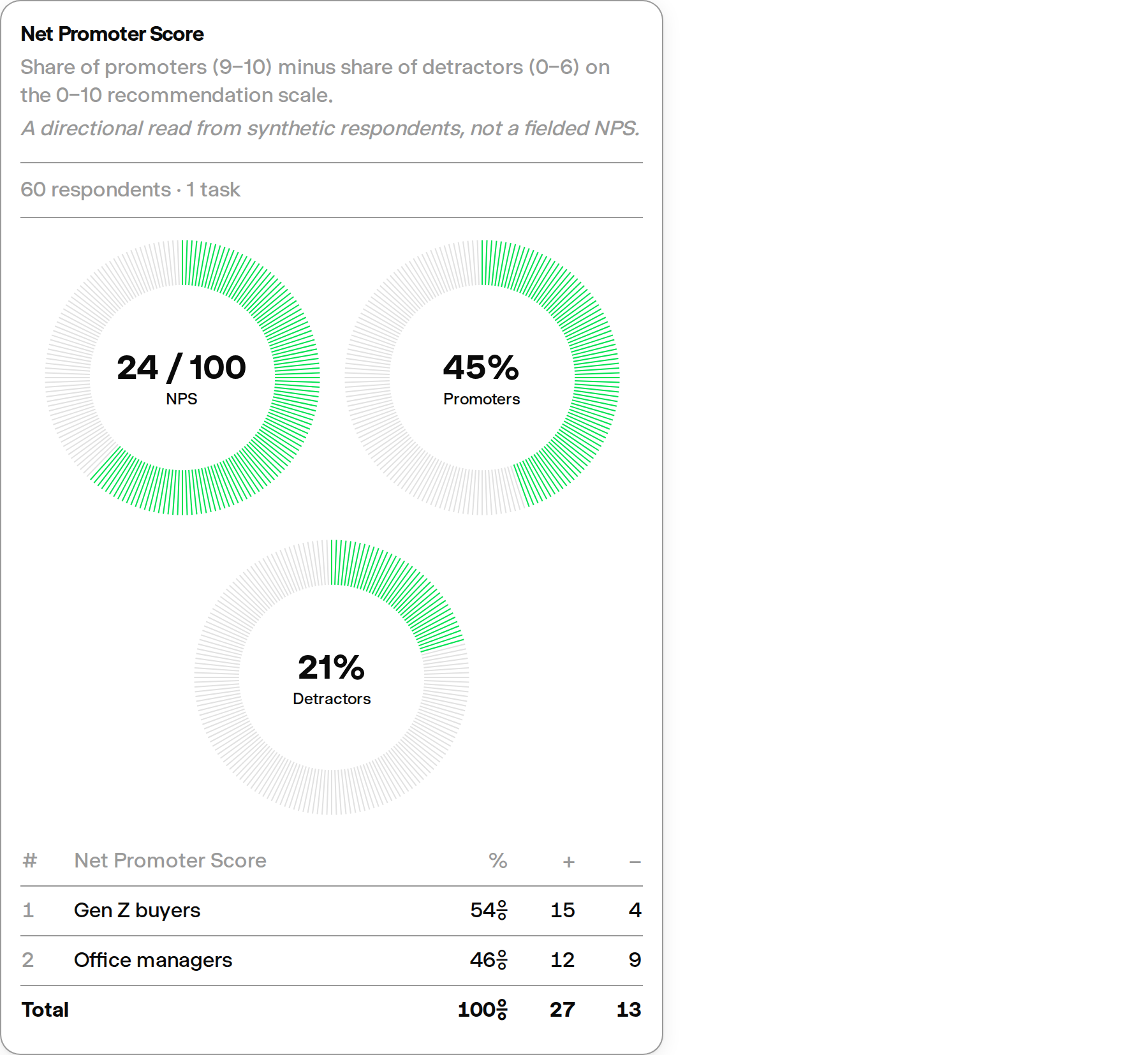This screenshot has height=1055, width=1148.
Task: Click the 54% value for Gen Z buyers
Action: [x=489, y=910]
